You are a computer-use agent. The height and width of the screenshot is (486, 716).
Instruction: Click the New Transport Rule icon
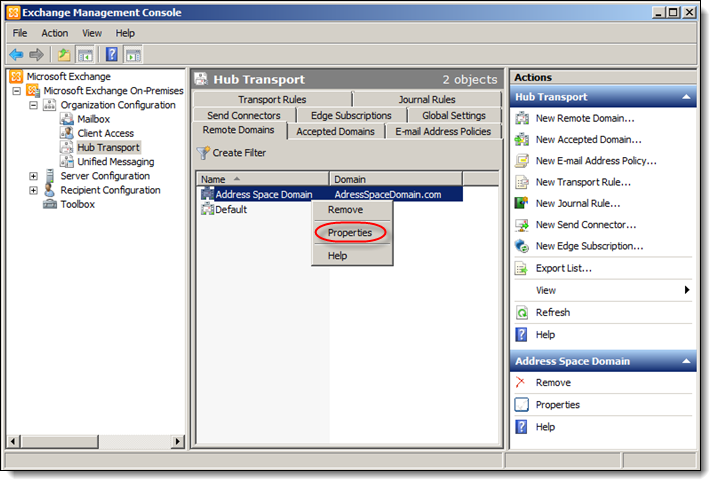point(521,182)
